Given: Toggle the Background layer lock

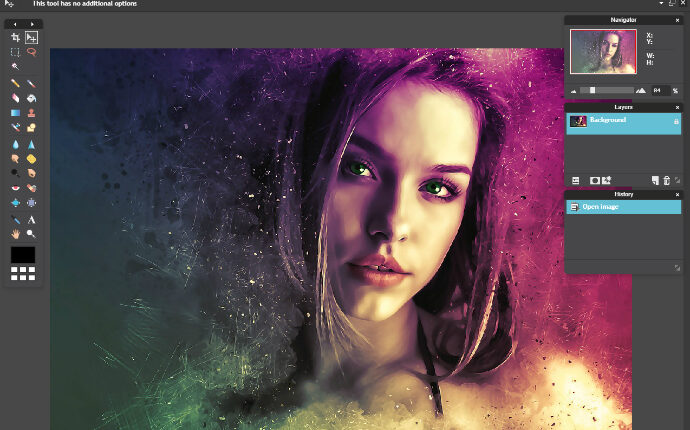Looking at the screenshot, I should 676,122.
